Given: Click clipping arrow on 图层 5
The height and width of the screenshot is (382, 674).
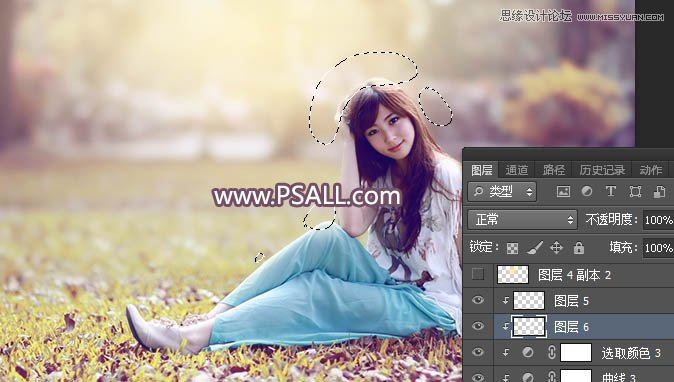Looking at the screenshot, I should coord(506,301).
